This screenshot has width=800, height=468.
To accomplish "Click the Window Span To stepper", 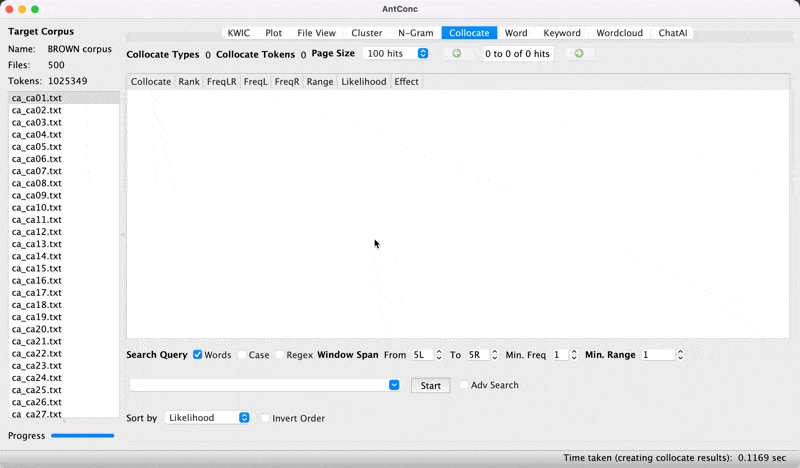I will pos(494,355).
